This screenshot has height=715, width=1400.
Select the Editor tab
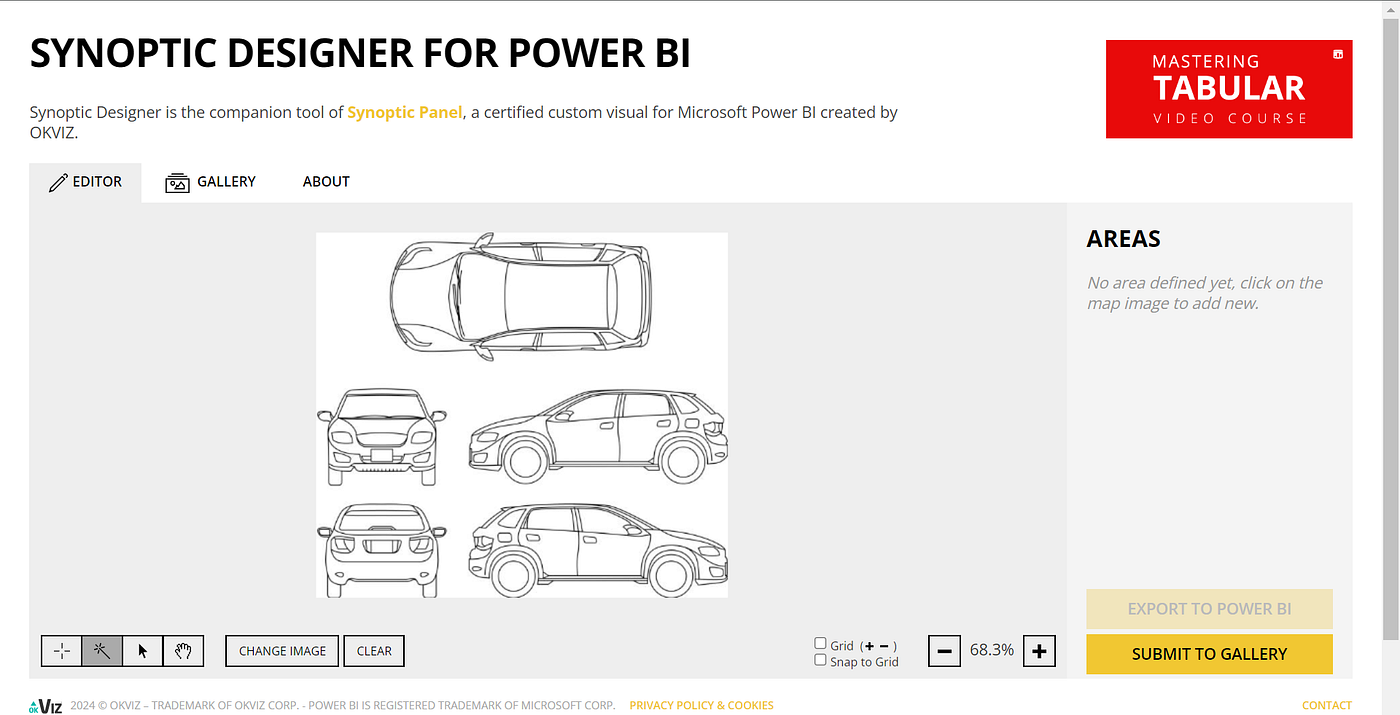point(86,182)
